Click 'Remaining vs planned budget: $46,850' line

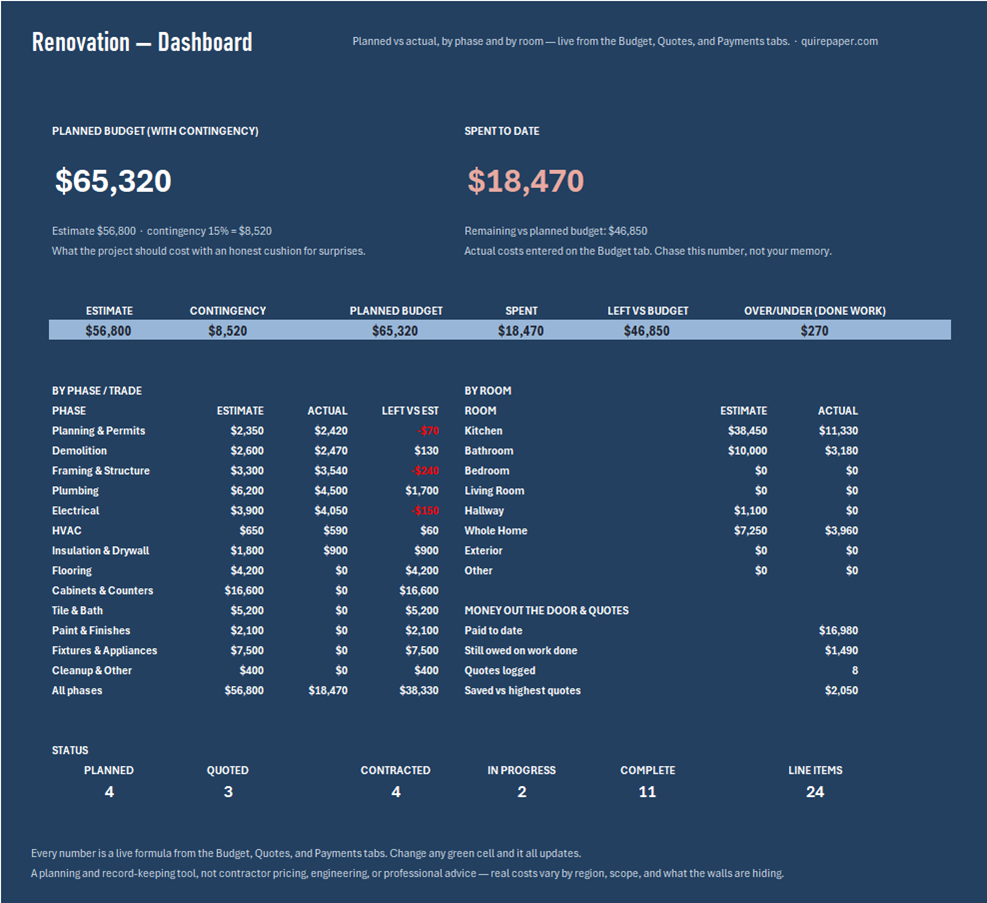[556, 231]
